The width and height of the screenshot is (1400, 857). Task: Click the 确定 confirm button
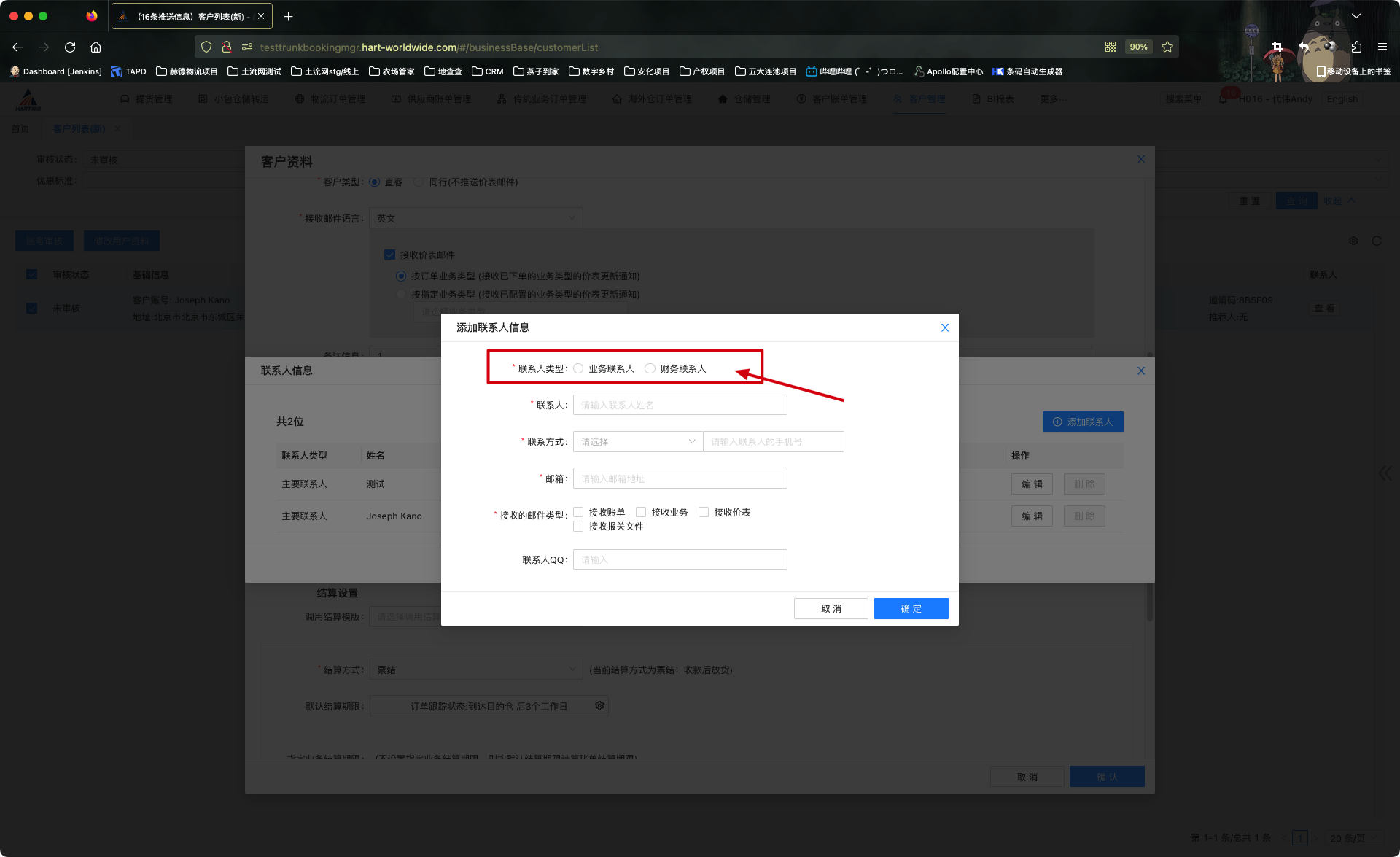911,609
